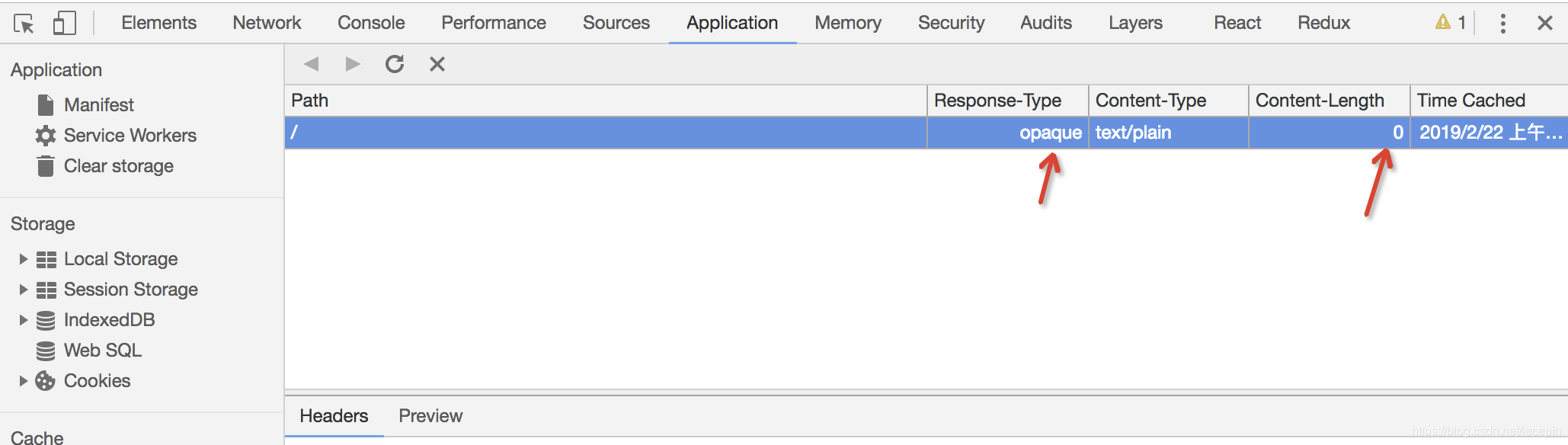Sort by the Content-Length column header
1568x445 pixels.
1320,101
